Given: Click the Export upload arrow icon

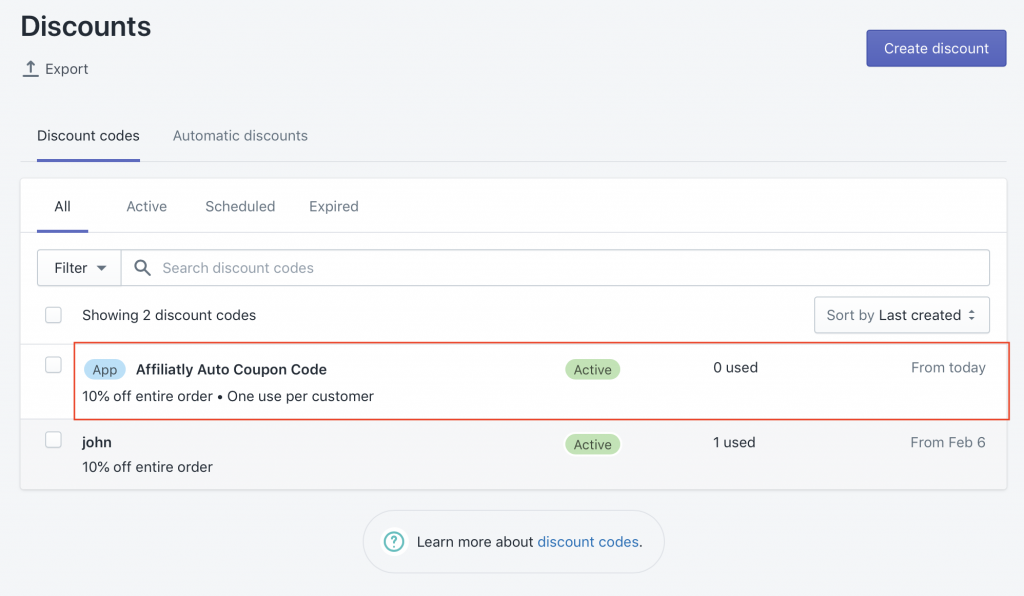Looking at the screenshot, I should 30,69.
